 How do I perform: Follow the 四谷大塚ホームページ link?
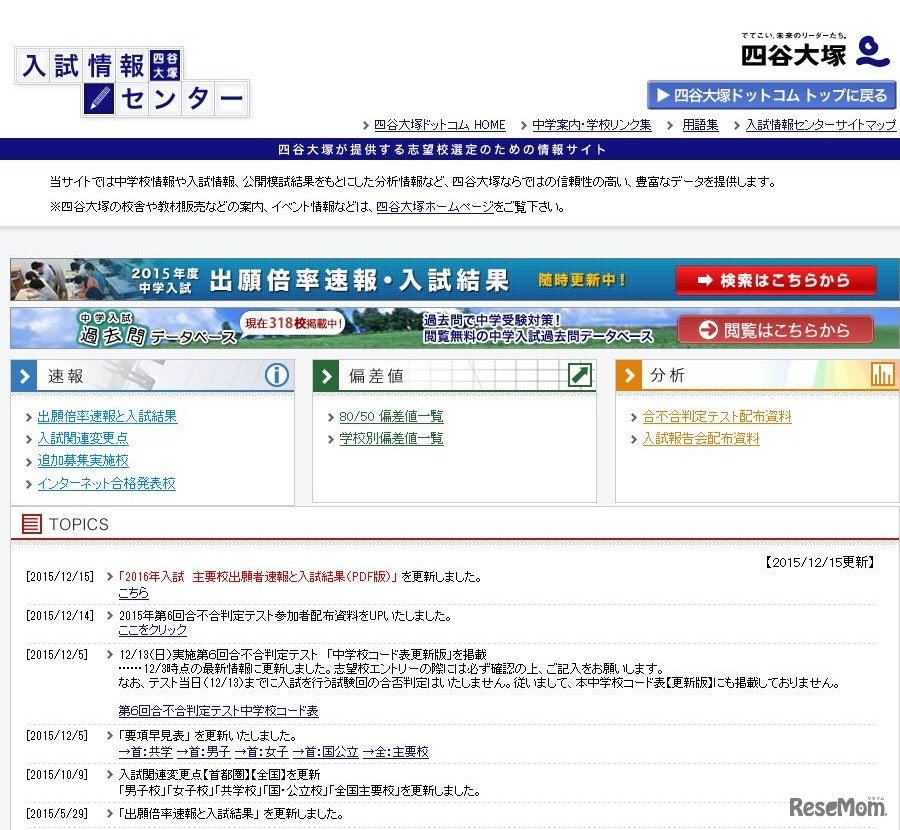pyautogui.click(x=437, y=206)
